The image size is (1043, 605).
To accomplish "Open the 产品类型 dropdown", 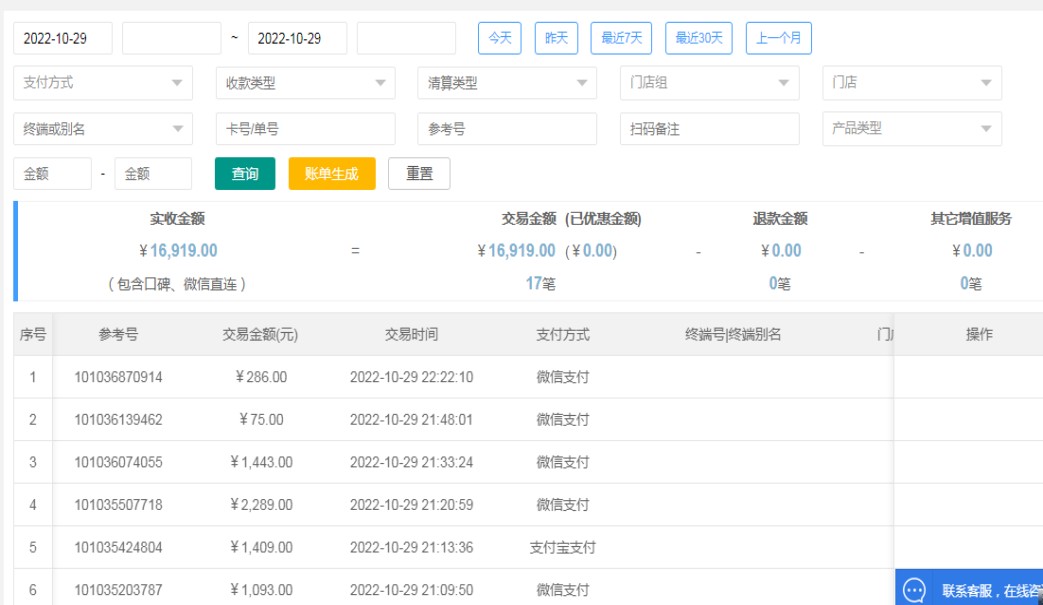I will point(911,129).
